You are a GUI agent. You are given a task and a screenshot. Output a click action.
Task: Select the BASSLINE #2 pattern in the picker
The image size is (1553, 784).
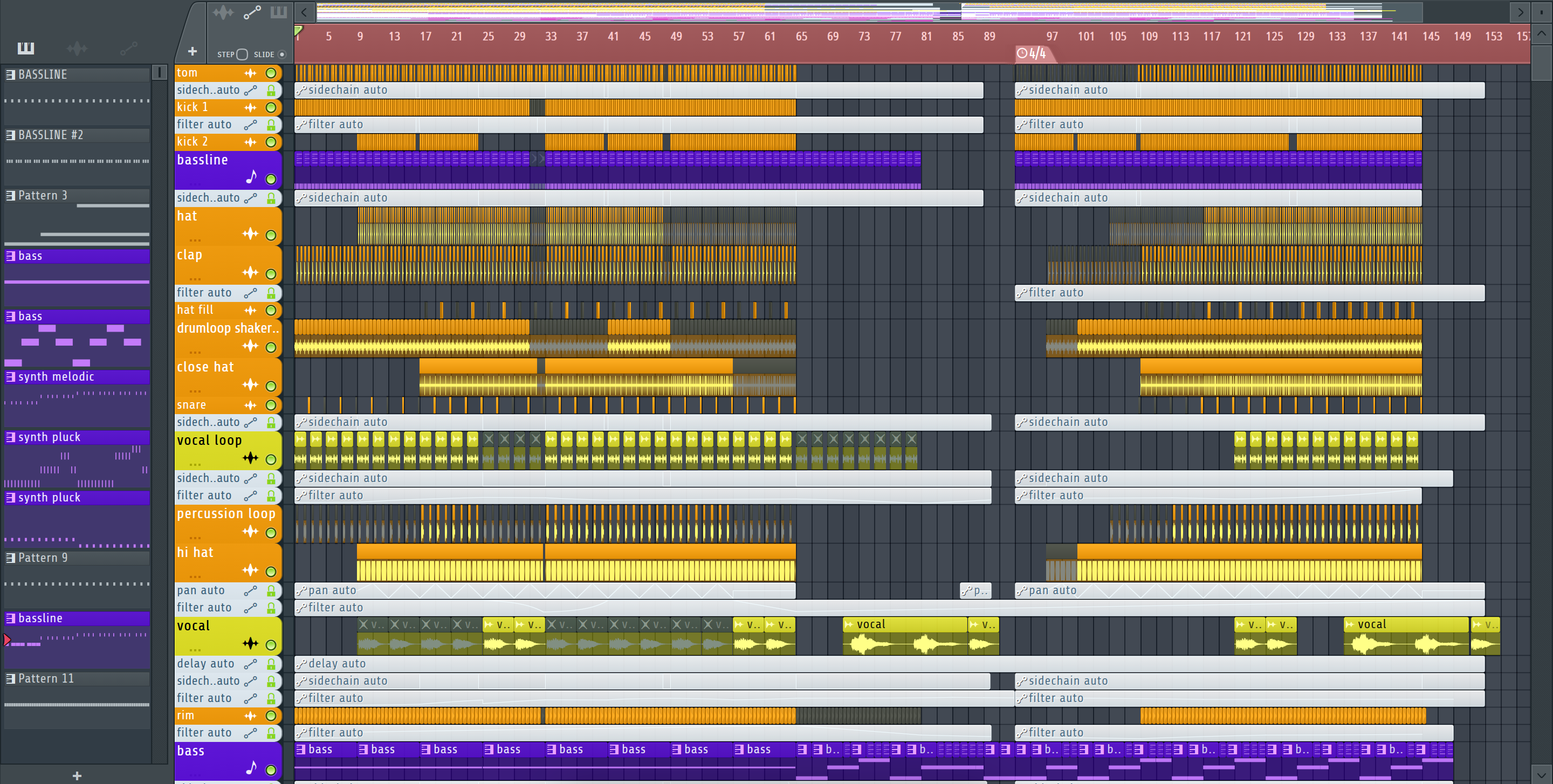pyautogui.click(x=51, y=135)
